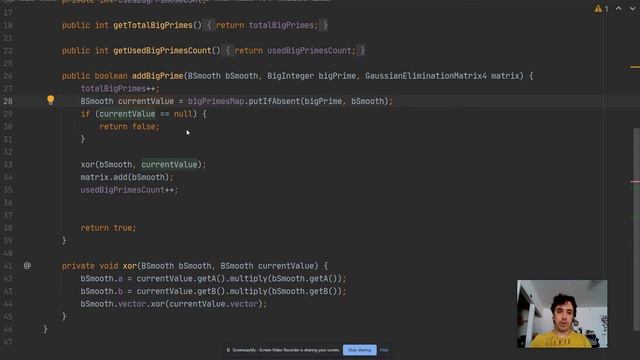
Task: Click BigInteger parameter type
Action: pyautogui.click(x=290, y=76)
